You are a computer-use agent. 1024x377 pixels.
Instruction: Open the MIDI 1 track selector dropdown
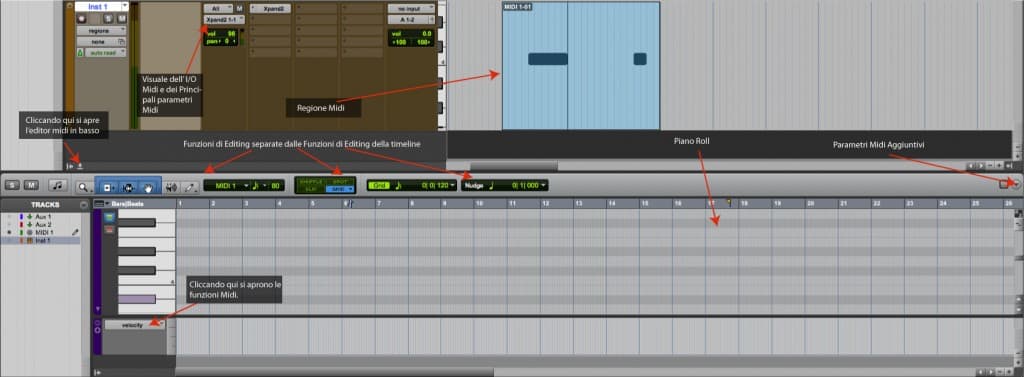click(229, 186)
